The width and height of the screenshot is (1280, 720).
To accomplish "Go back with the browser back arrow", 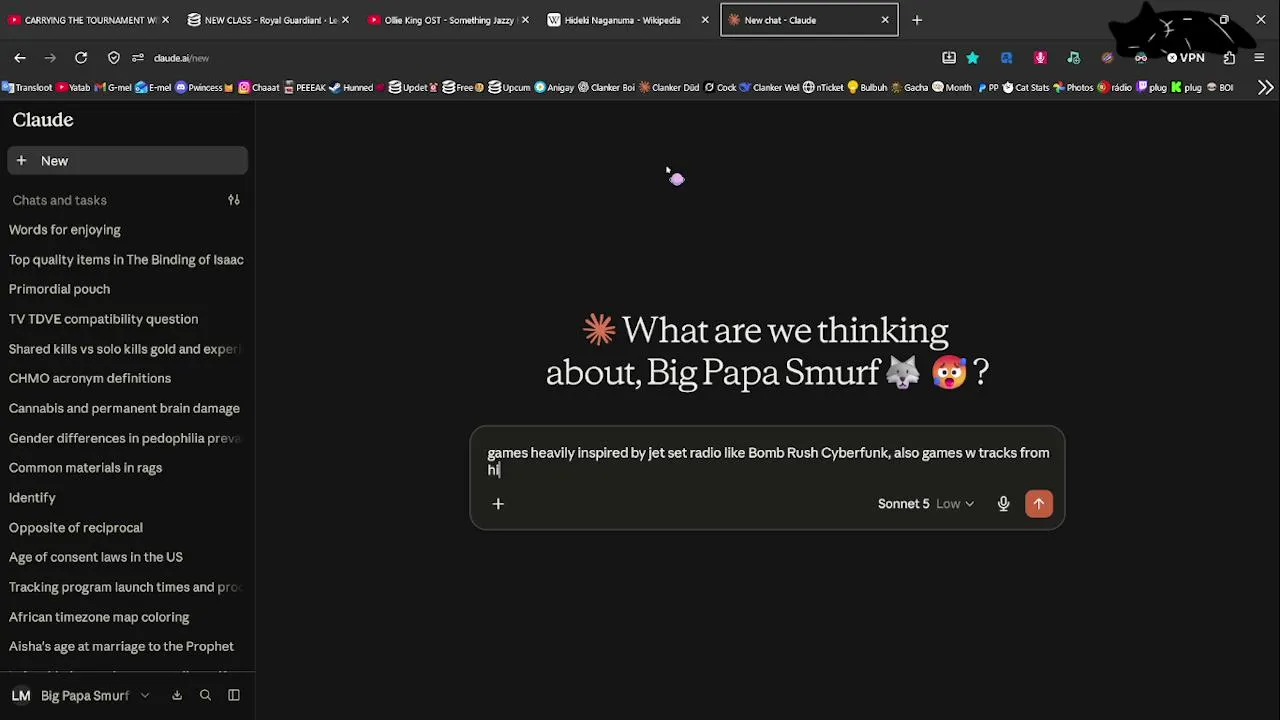I will click(20, 58).
